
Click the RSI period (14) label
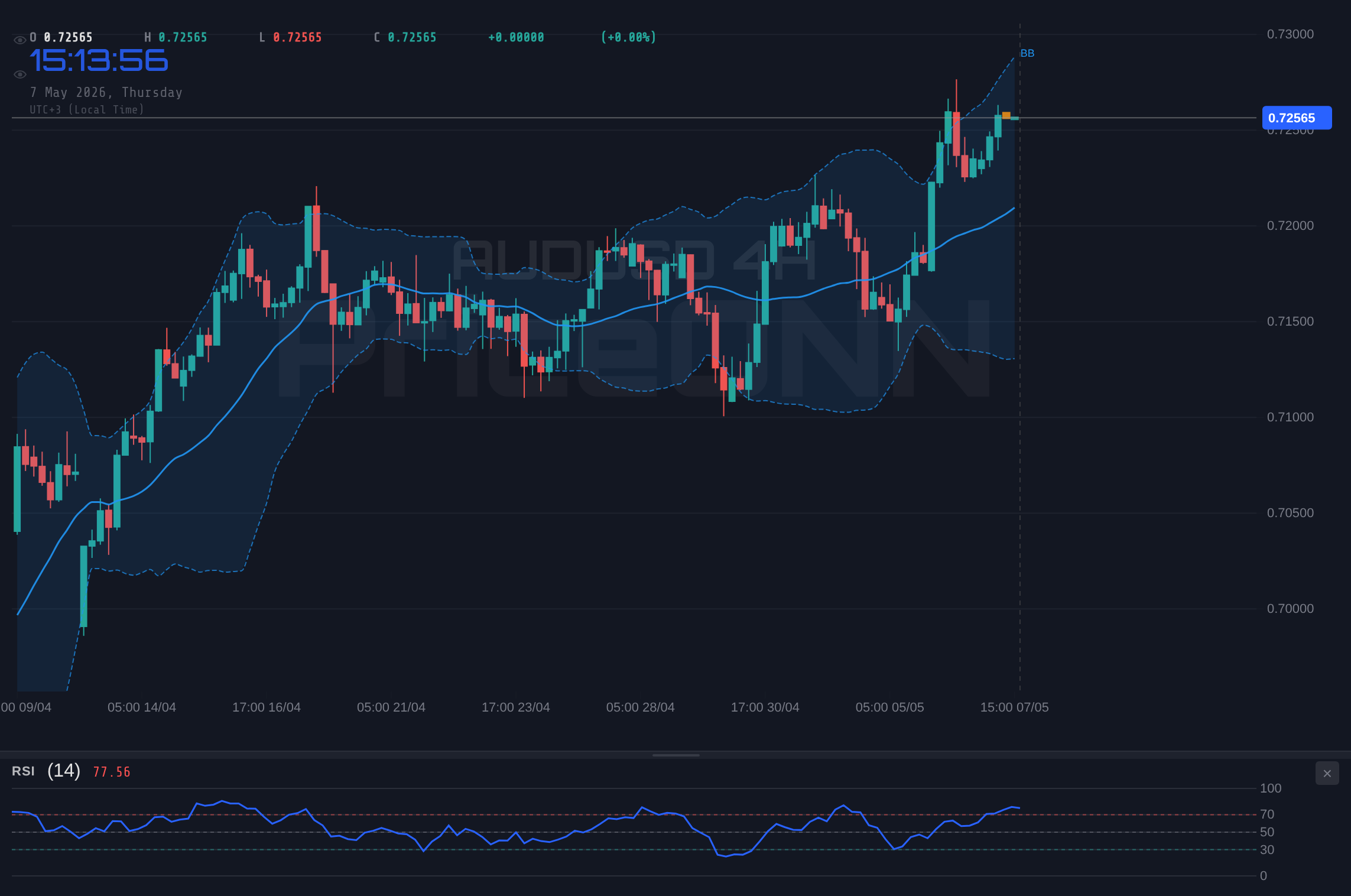pos(64,770)
